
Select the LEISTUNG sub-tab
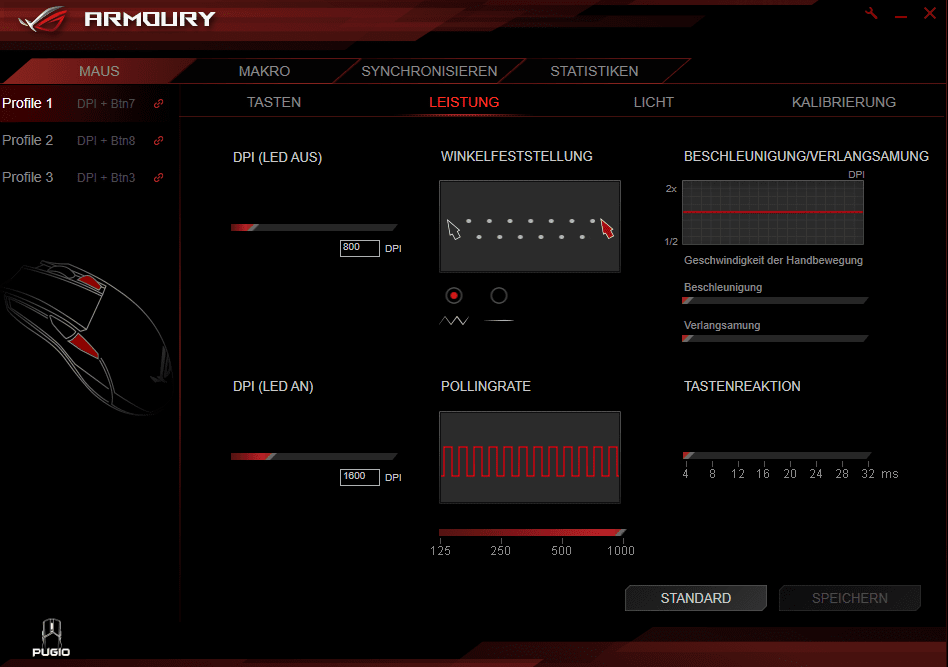tap(464, 102)
